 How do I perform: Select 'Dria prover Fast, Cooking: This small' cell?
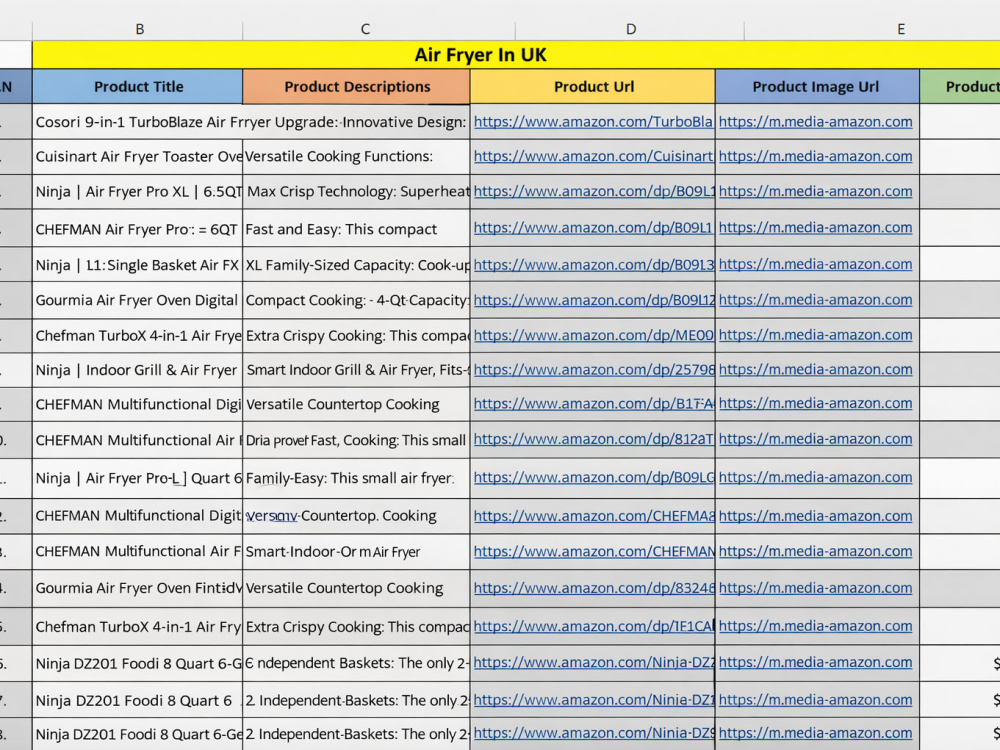click(x=357, y=439)
